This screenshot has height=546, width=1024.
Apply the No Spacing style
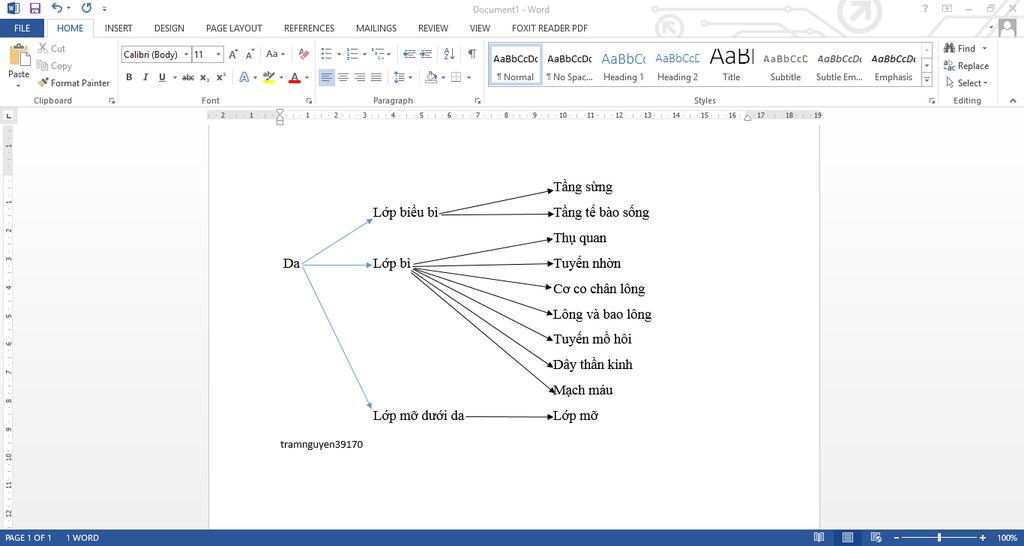pos(569,64)
